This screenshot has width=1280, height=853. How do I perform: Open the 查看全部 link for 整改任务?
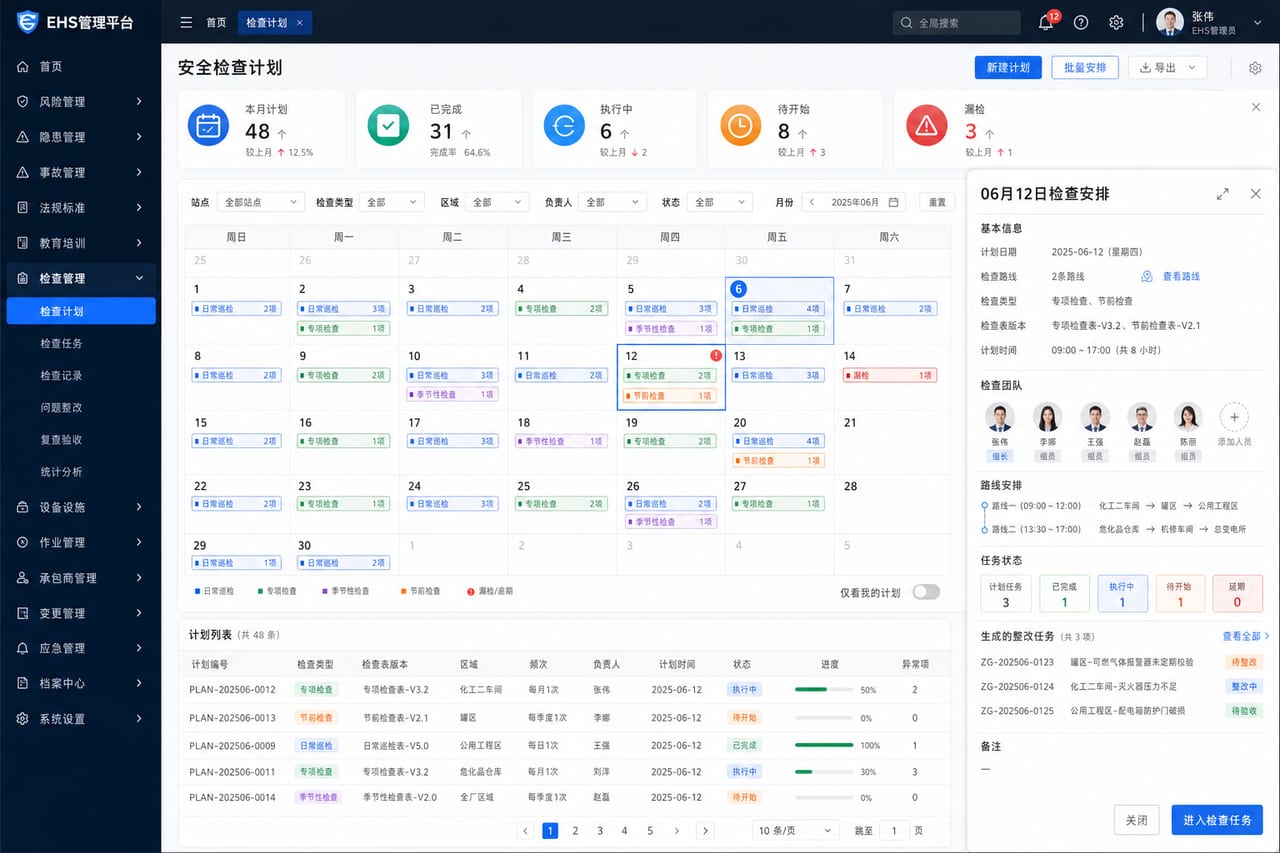tap(1245, 636)
